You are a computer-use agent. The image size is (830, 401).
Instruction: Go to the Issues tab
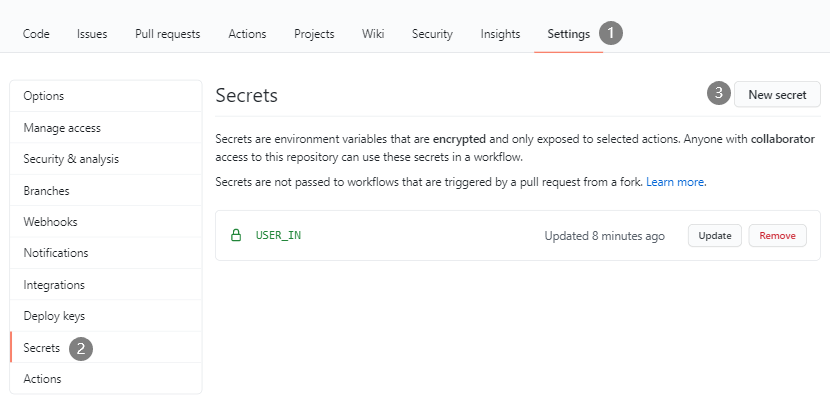click(x=92, y=34)
